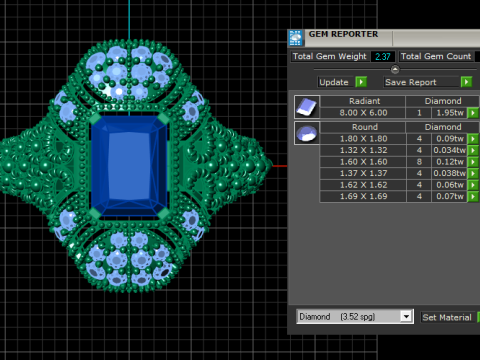
Task: Select the blue radiant center stone
Action: click(129, 166)
